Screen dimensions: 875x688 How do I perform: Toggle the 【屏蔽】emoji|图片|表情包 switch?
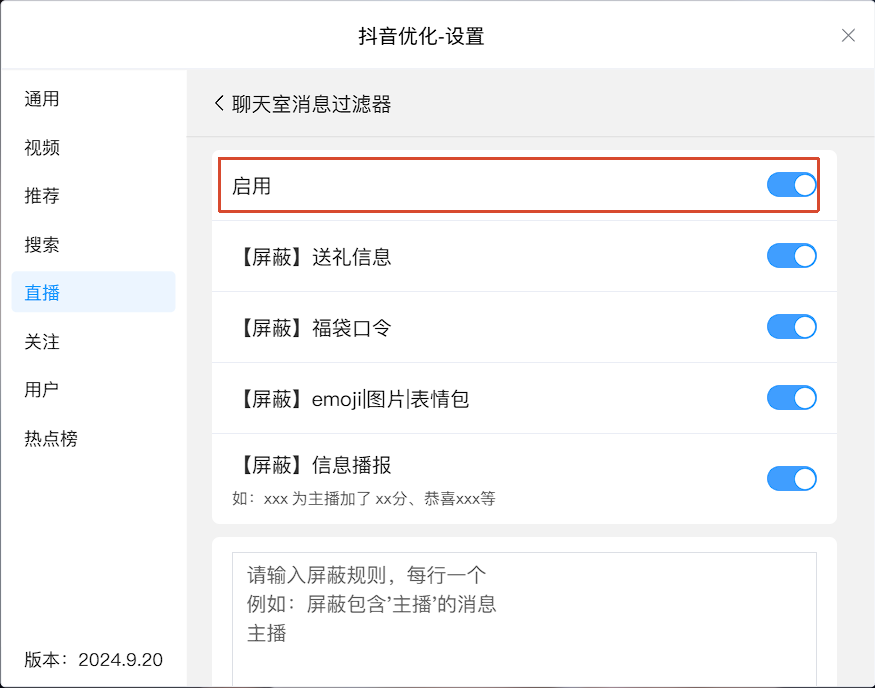(x=791, y=398)
